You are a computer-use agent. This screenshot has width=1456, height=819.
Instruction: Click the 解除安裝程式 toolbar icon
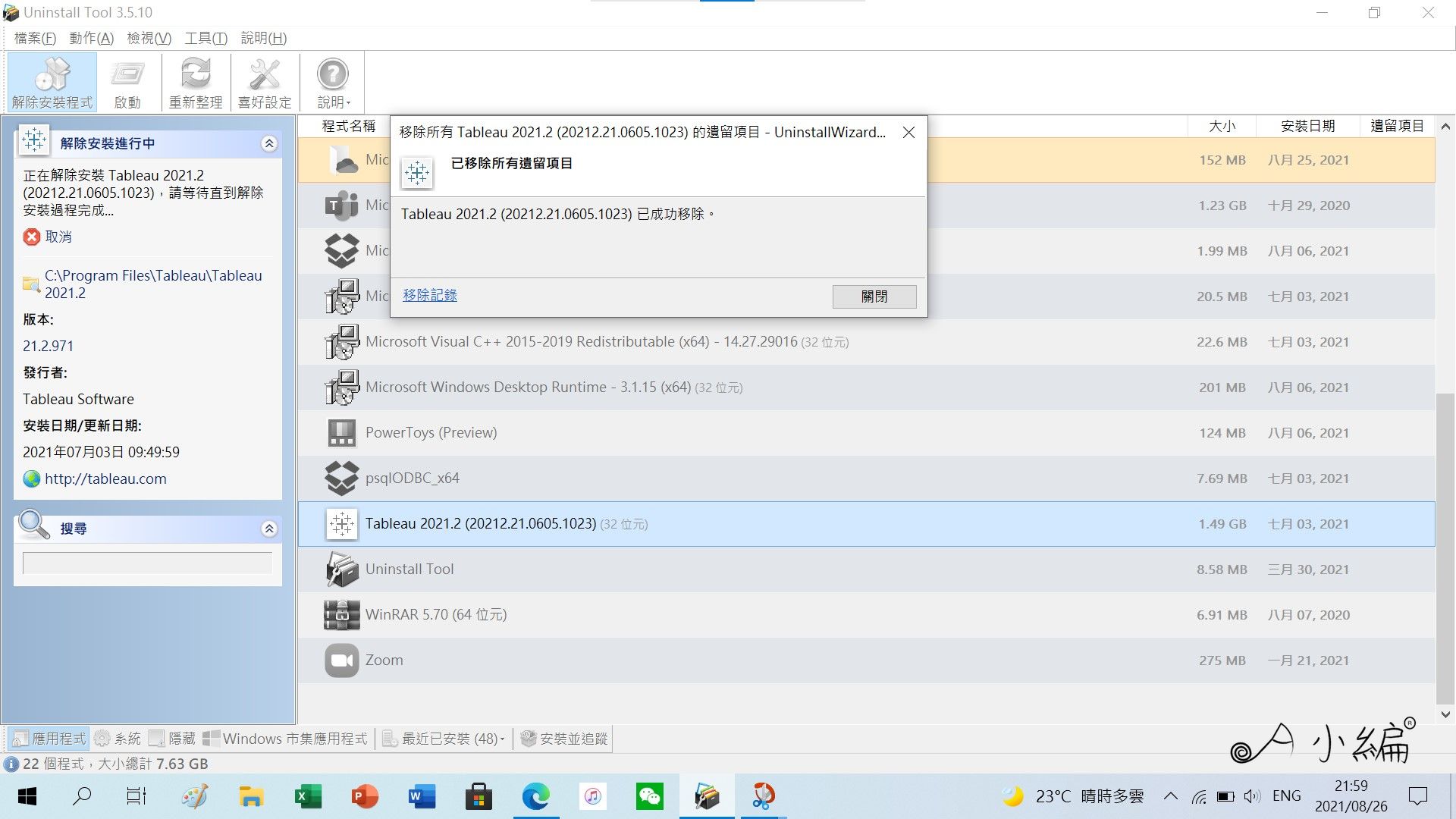pyautogui.click(x=52, y=83)
